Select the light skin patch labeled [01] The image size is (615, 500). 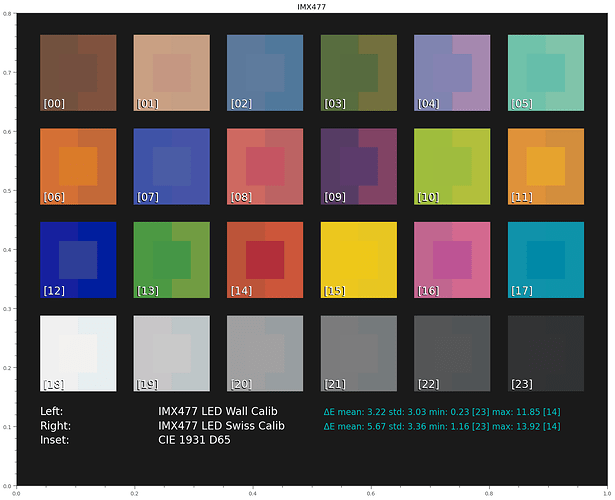(x=172, y=73)
